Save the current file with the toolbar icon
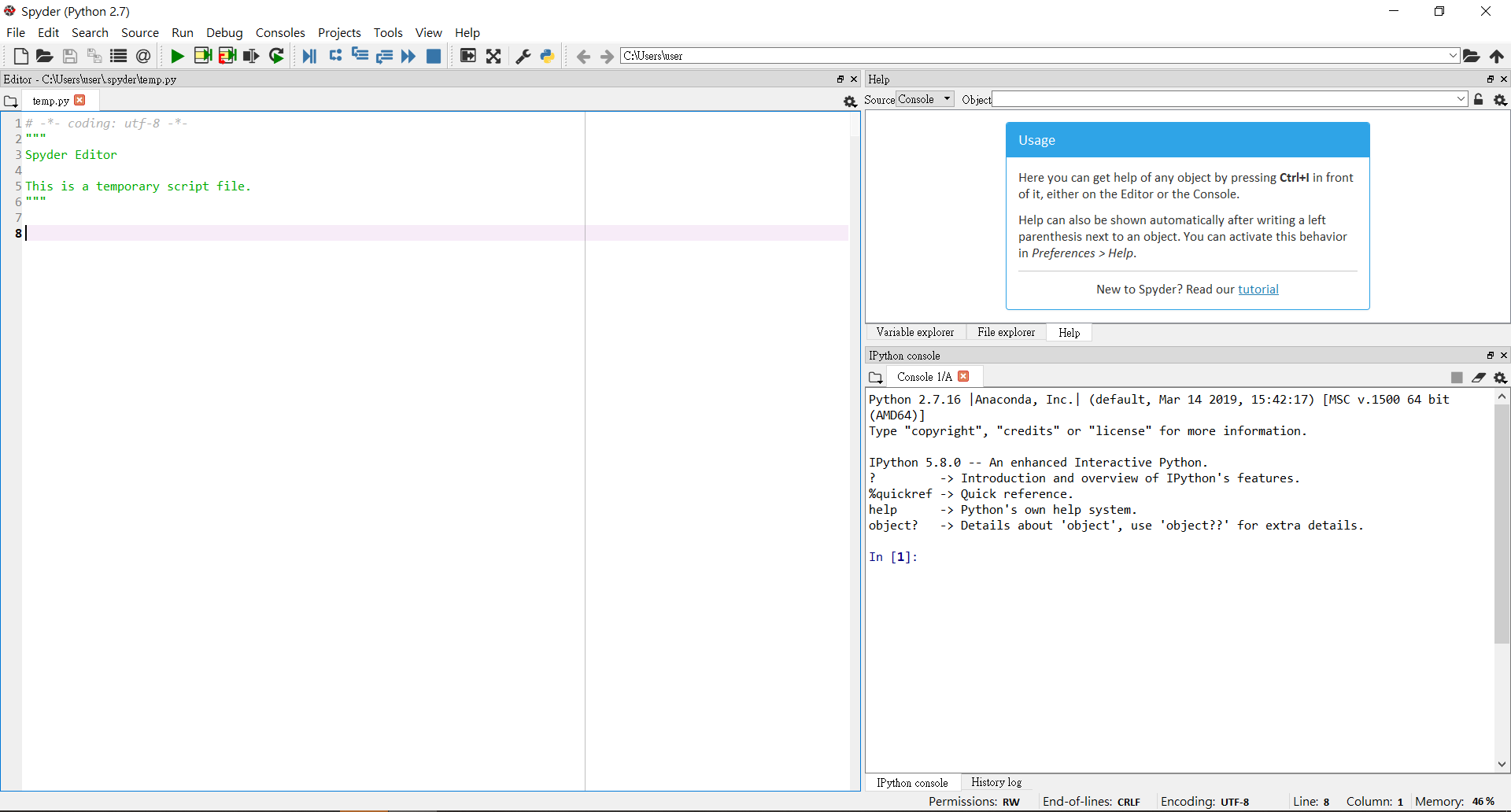Viewport: 1511px width, 812px height. [70, 56]
